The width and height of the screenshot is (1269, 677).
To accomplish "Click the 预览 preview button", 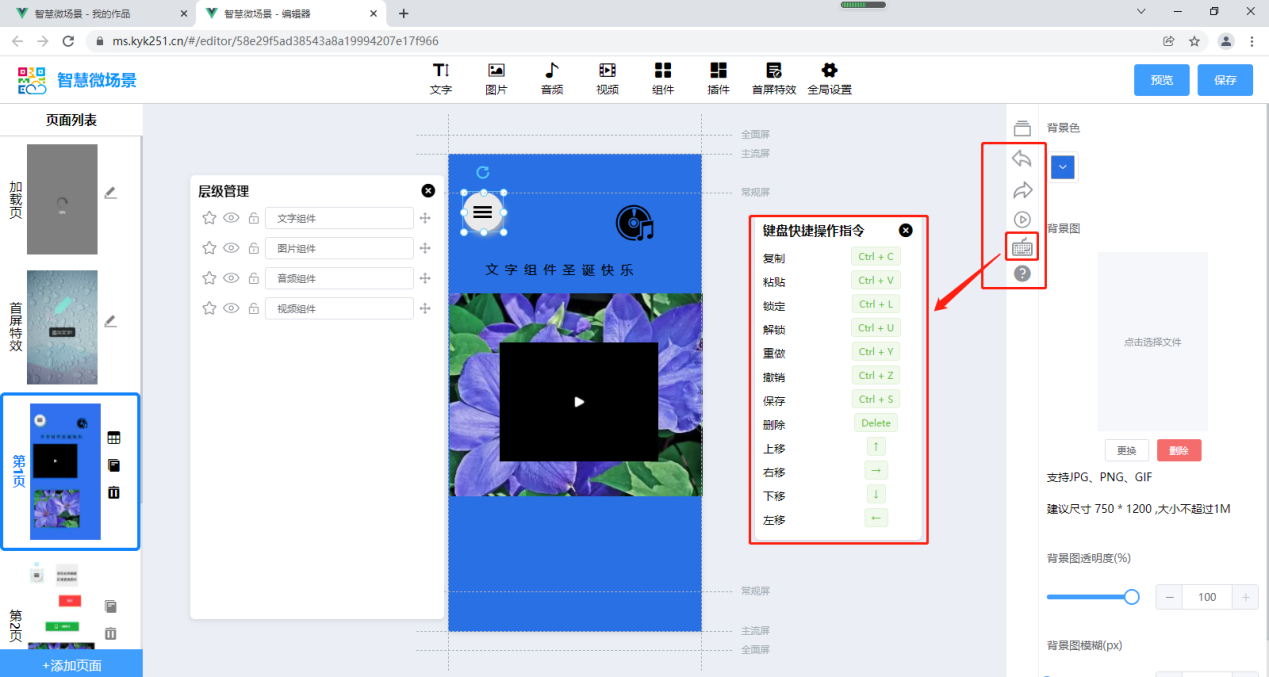I will tap(1161, 80).
